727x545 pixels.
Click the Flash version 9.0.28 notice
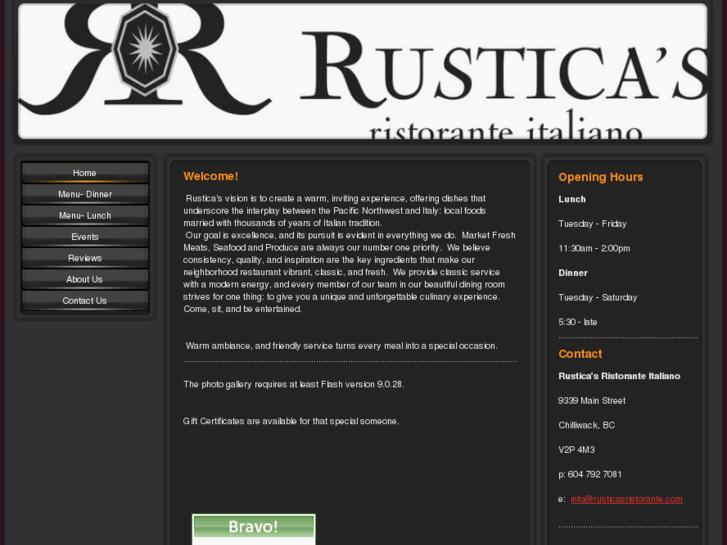(293, 384)
